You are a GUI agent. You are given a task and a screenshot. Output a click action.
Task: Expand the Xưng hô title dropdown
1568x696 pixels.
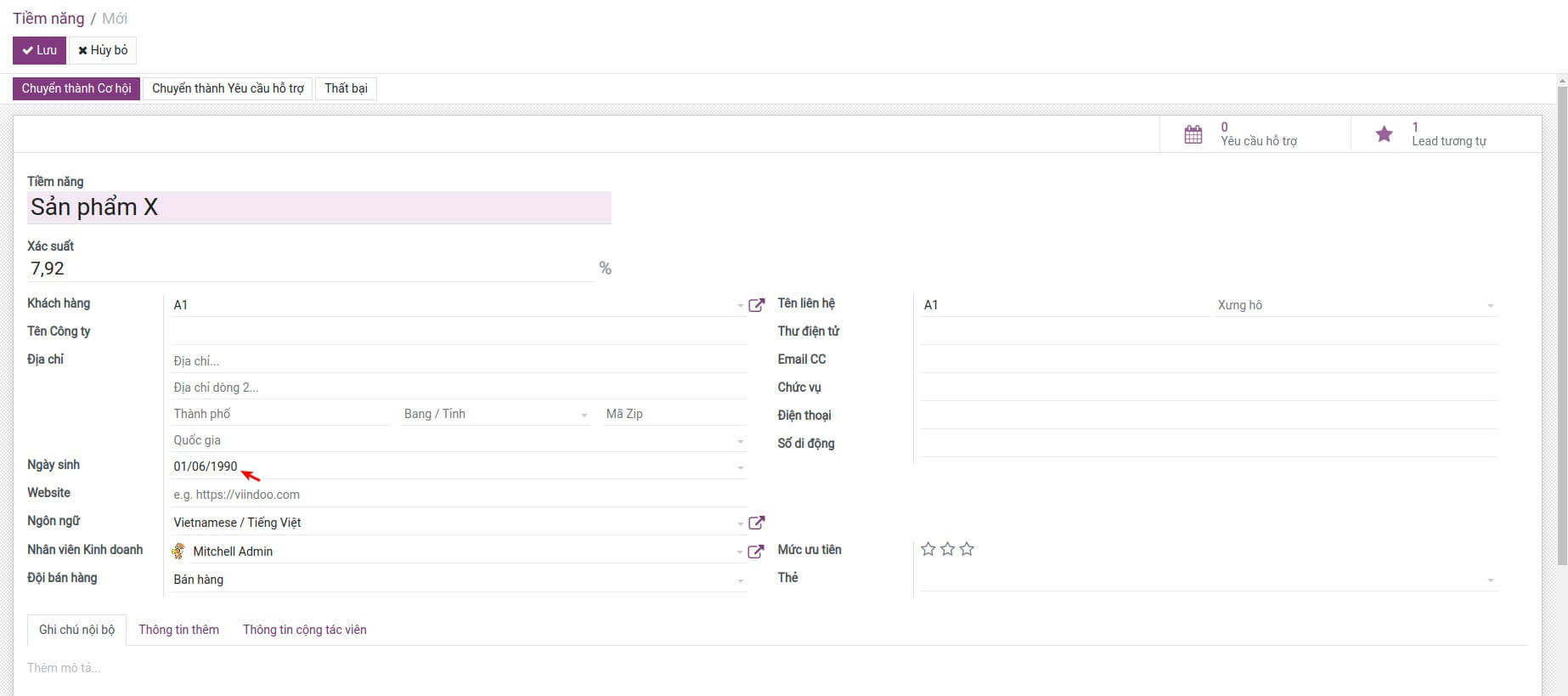click(1490, 306)
